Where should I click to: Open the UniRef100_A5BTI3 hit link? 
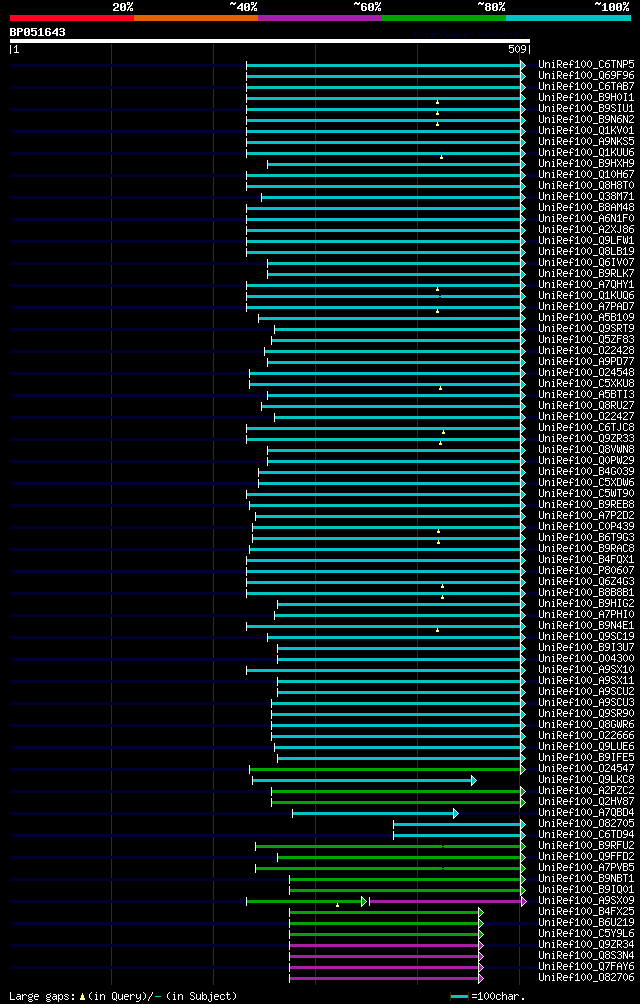(x=586, y=395)
